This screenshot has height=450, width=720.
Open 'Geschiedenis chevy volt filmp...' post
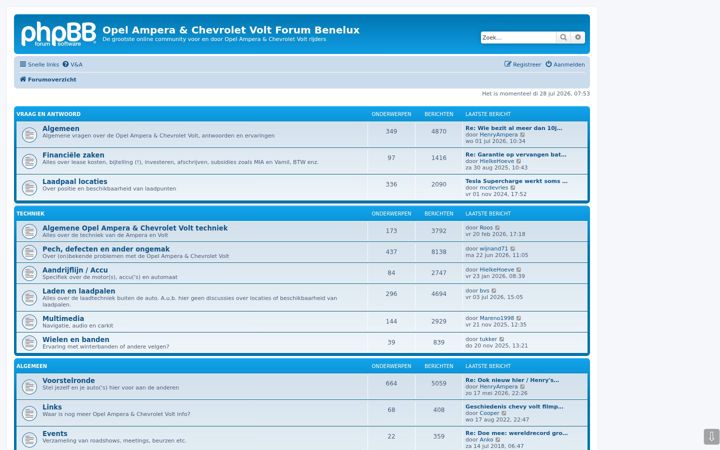pos(514,407)
